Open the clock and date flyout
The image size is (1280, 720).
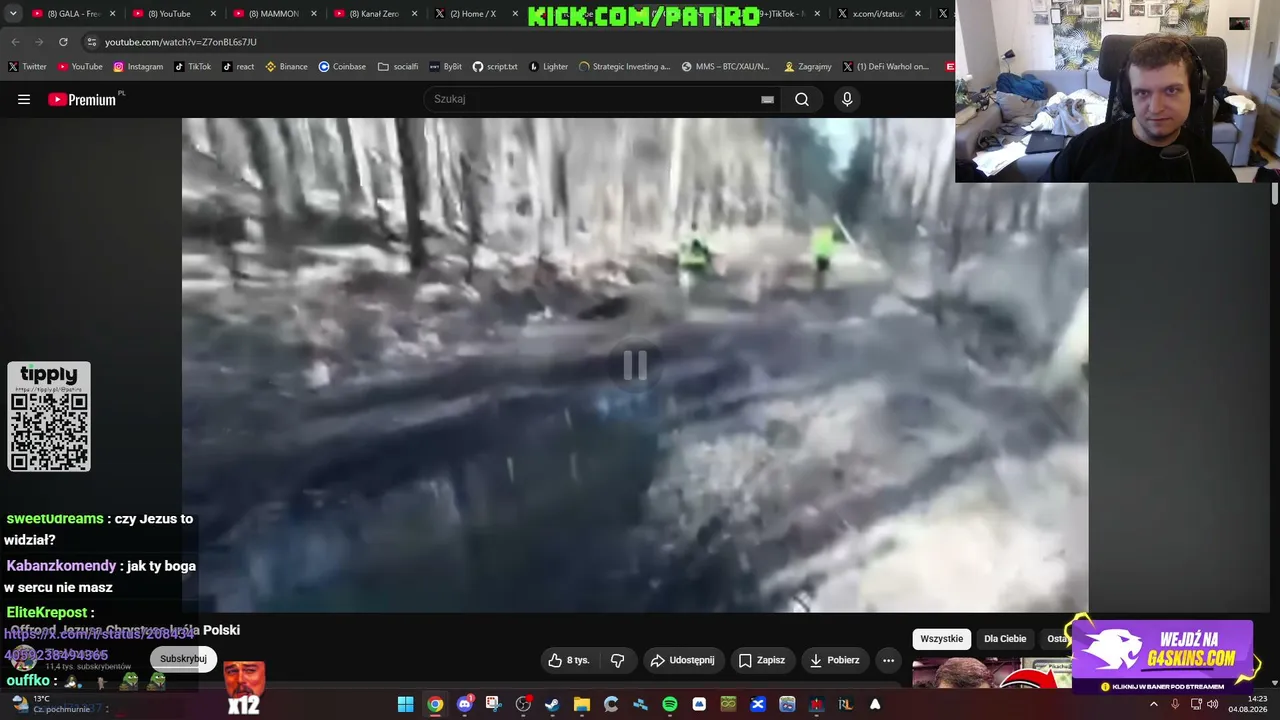click(x=1248, y=704)
